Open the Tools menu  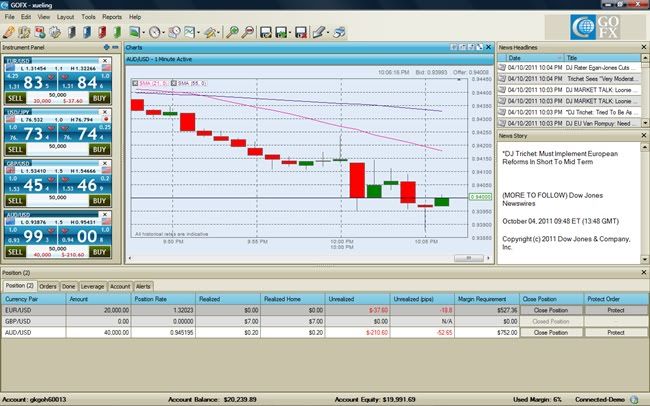tap(89, 18)
